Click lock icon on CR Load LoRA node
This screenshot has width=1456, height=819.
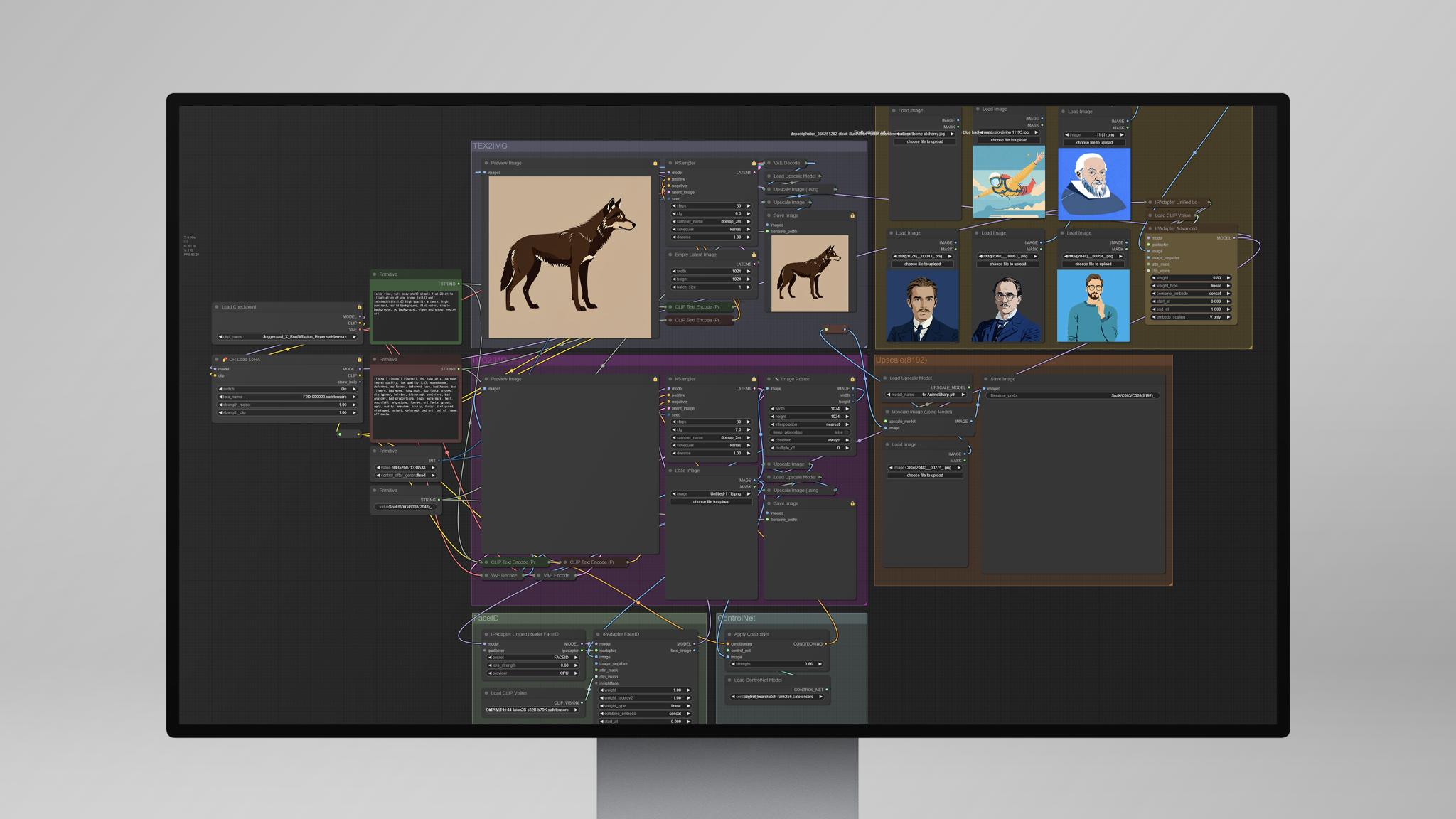click(x=359, y=360)
